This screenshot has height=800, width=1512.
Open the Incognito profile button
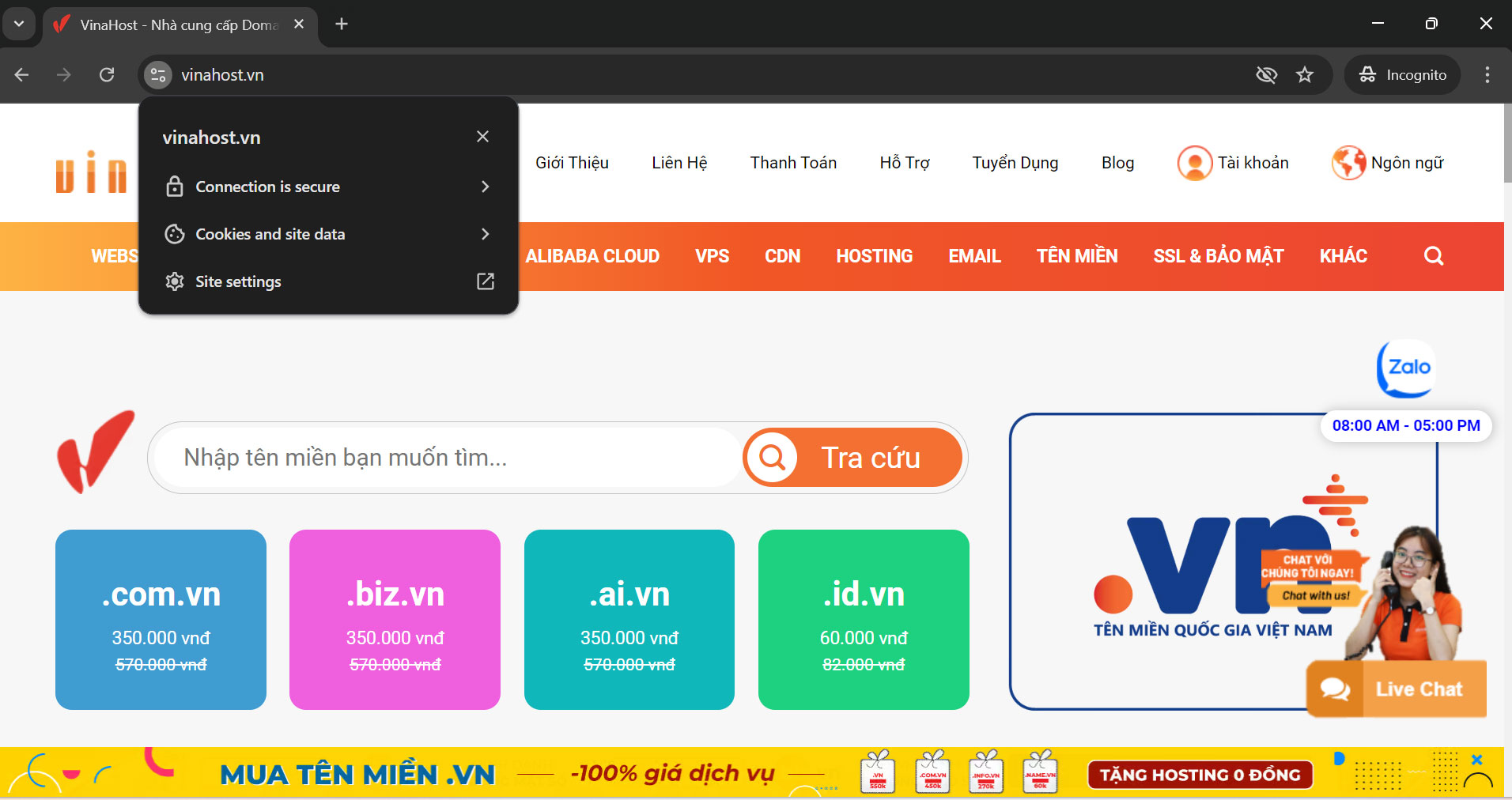coord(1402,75)
